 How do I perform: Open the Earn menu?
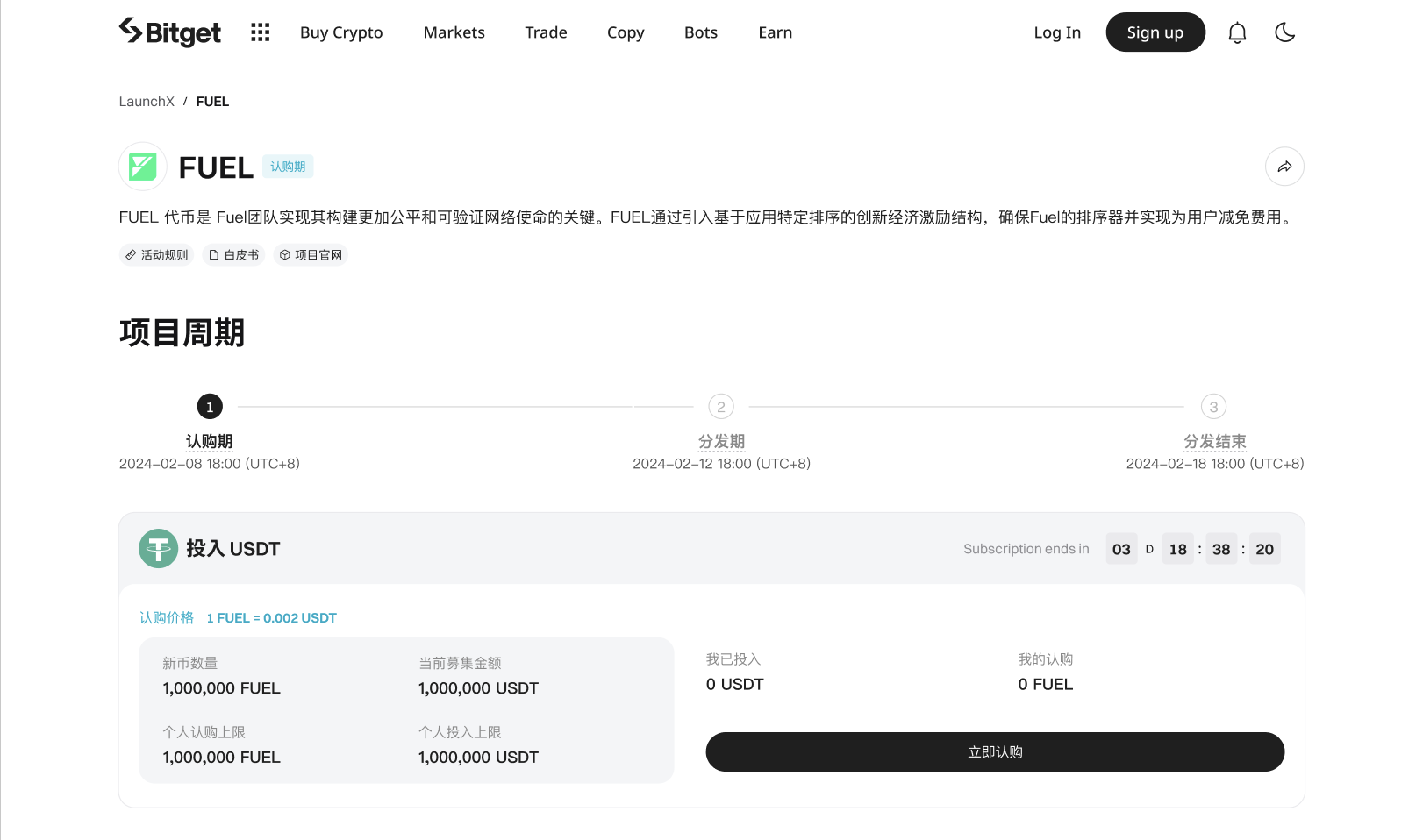(776, 32)
